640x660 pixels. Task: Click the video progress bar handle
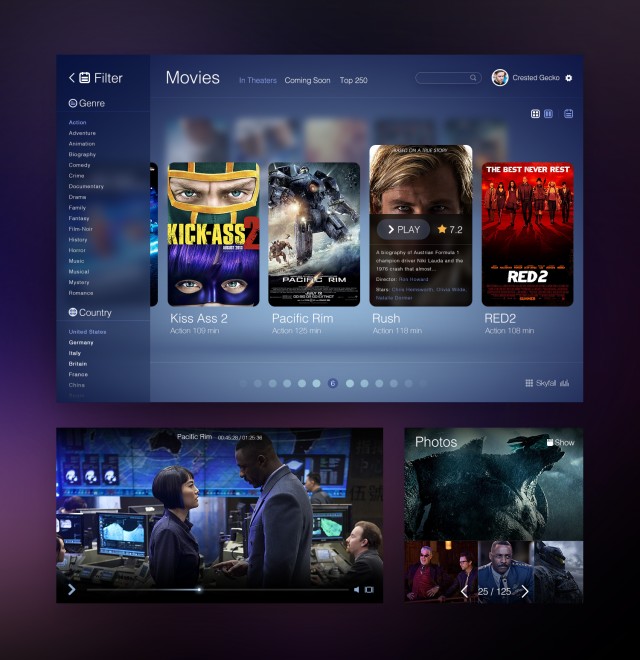(x=199, y=590)
